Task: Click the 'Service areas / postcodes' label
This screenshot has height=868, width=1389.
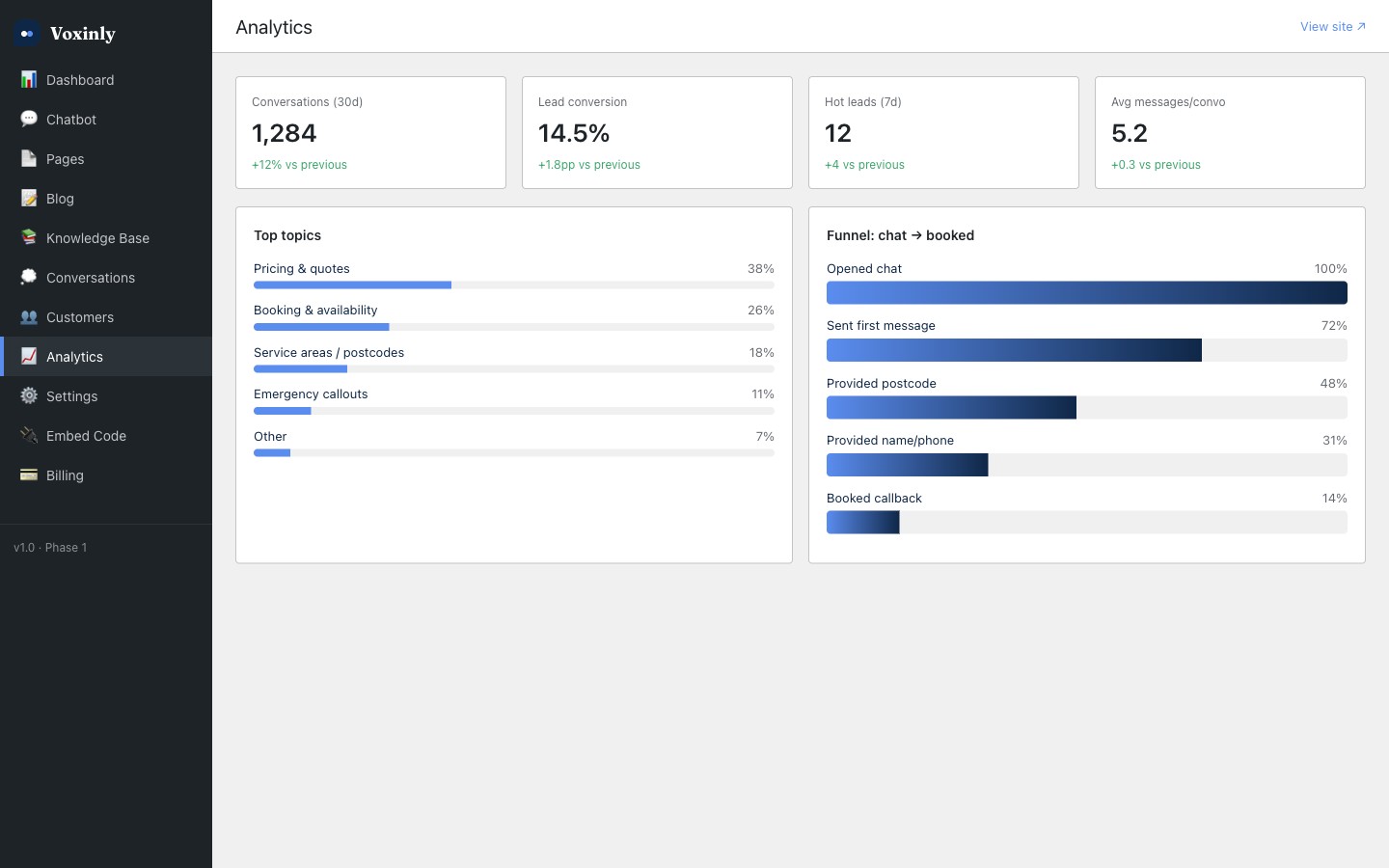Action: (x=329, y=353)
